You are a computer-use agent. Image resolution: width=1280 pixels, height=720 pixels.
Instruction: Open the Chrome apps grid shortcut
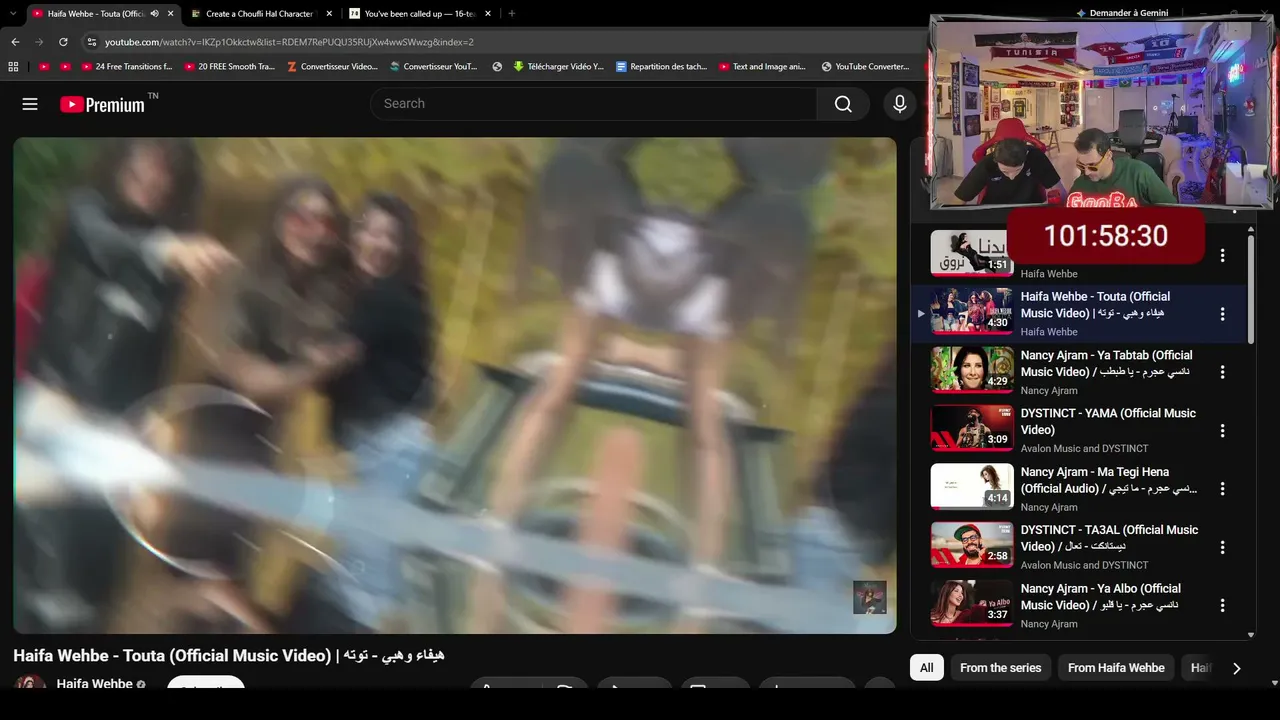point(13,67)
